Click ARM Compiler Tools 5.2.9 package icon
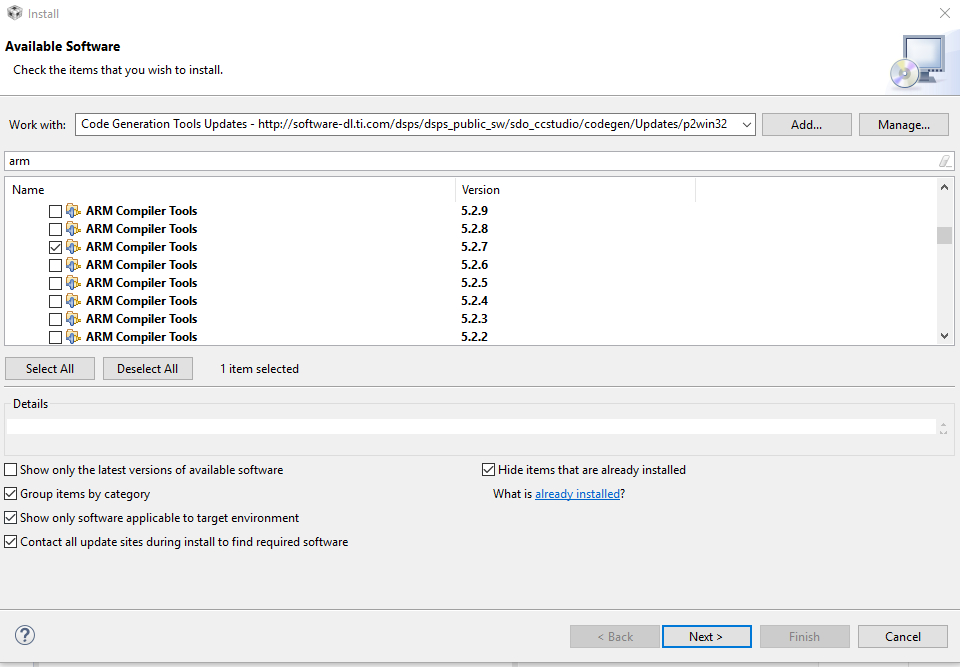960x667 pixels. [73, 211]
